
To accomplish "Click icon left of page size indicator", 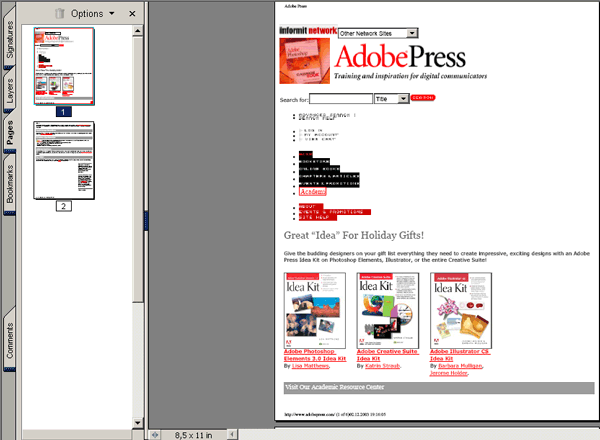I will click(155, 435).
